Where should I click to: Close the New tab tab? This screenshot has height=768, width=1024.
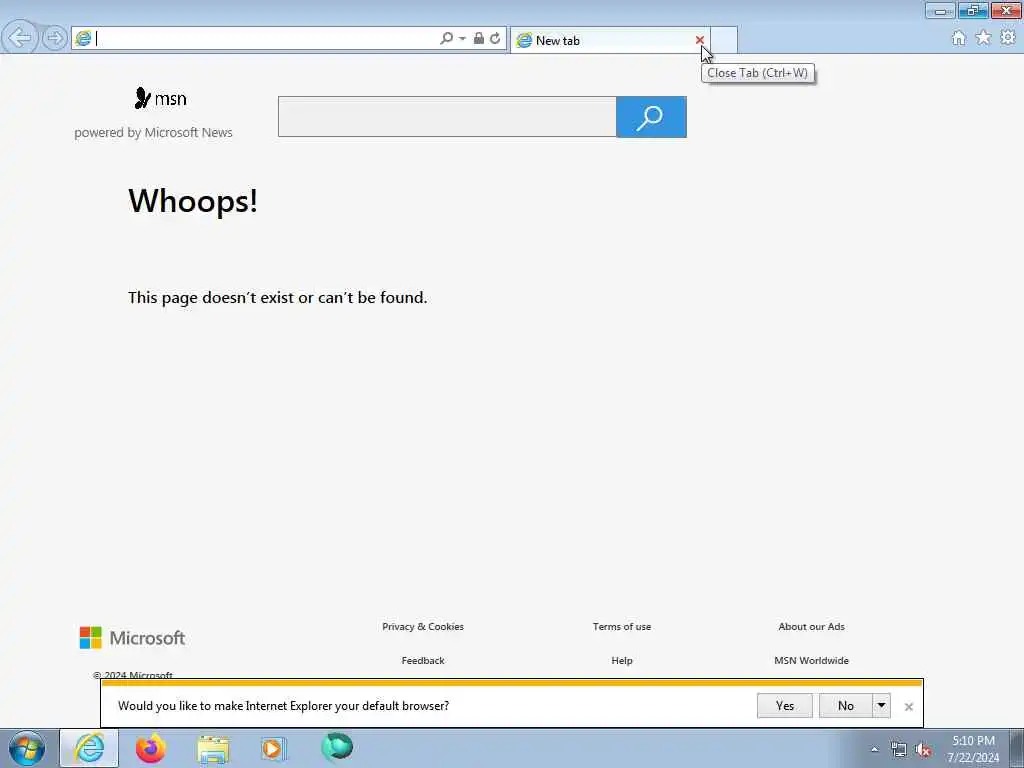tap(699, 40)
